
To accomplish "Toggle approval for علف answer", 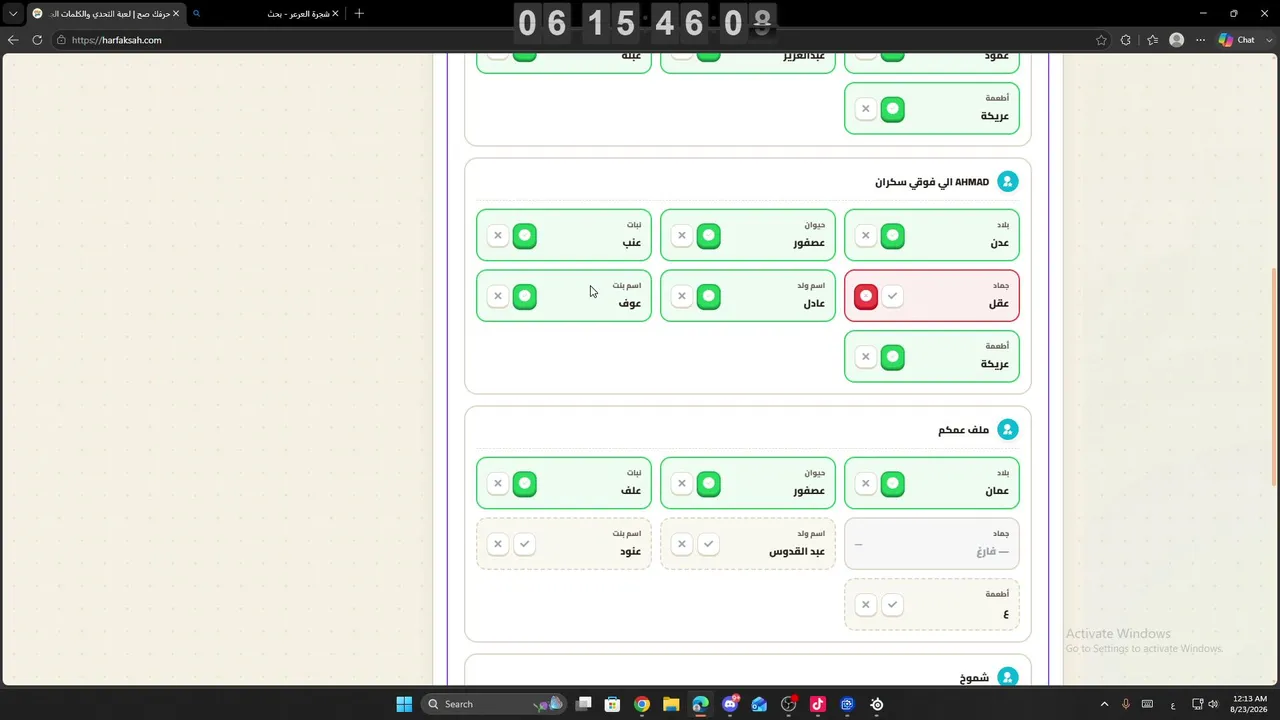I will (x=524, y=484).
